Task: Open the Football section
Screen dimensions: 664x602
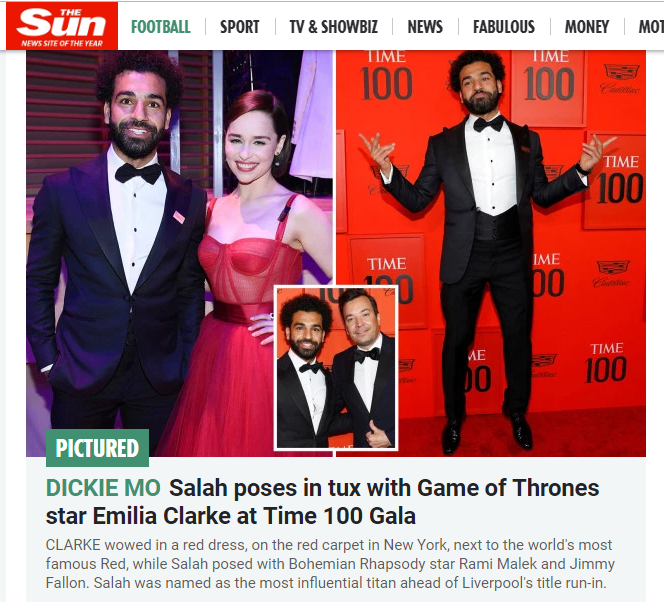Action: click(x=160, y=27)
